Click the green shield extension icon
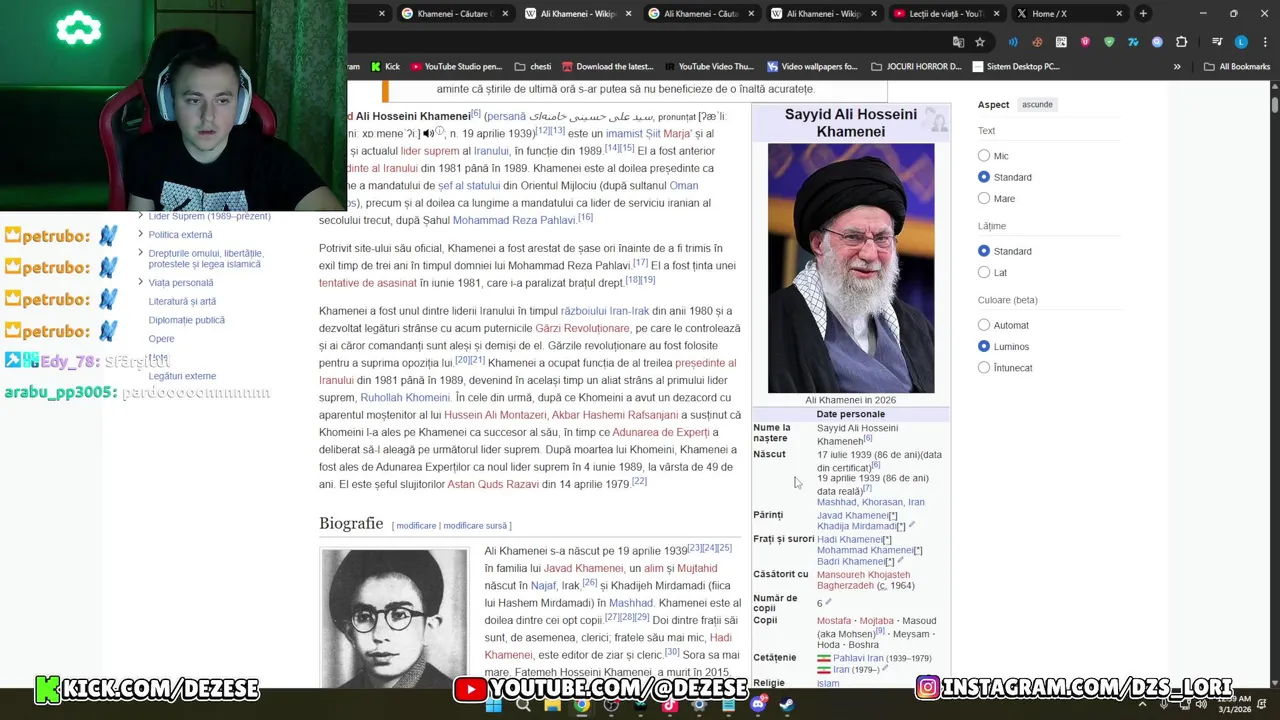1280x720 pixels. [x=1109, y=42]
